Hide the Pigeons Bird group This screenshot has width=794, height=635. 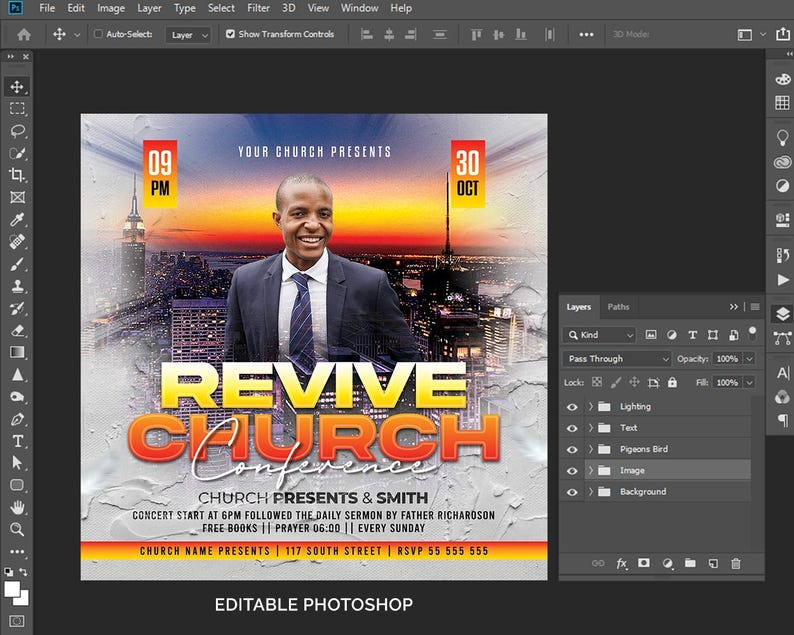pyautogui.click(x=572, y=449)
